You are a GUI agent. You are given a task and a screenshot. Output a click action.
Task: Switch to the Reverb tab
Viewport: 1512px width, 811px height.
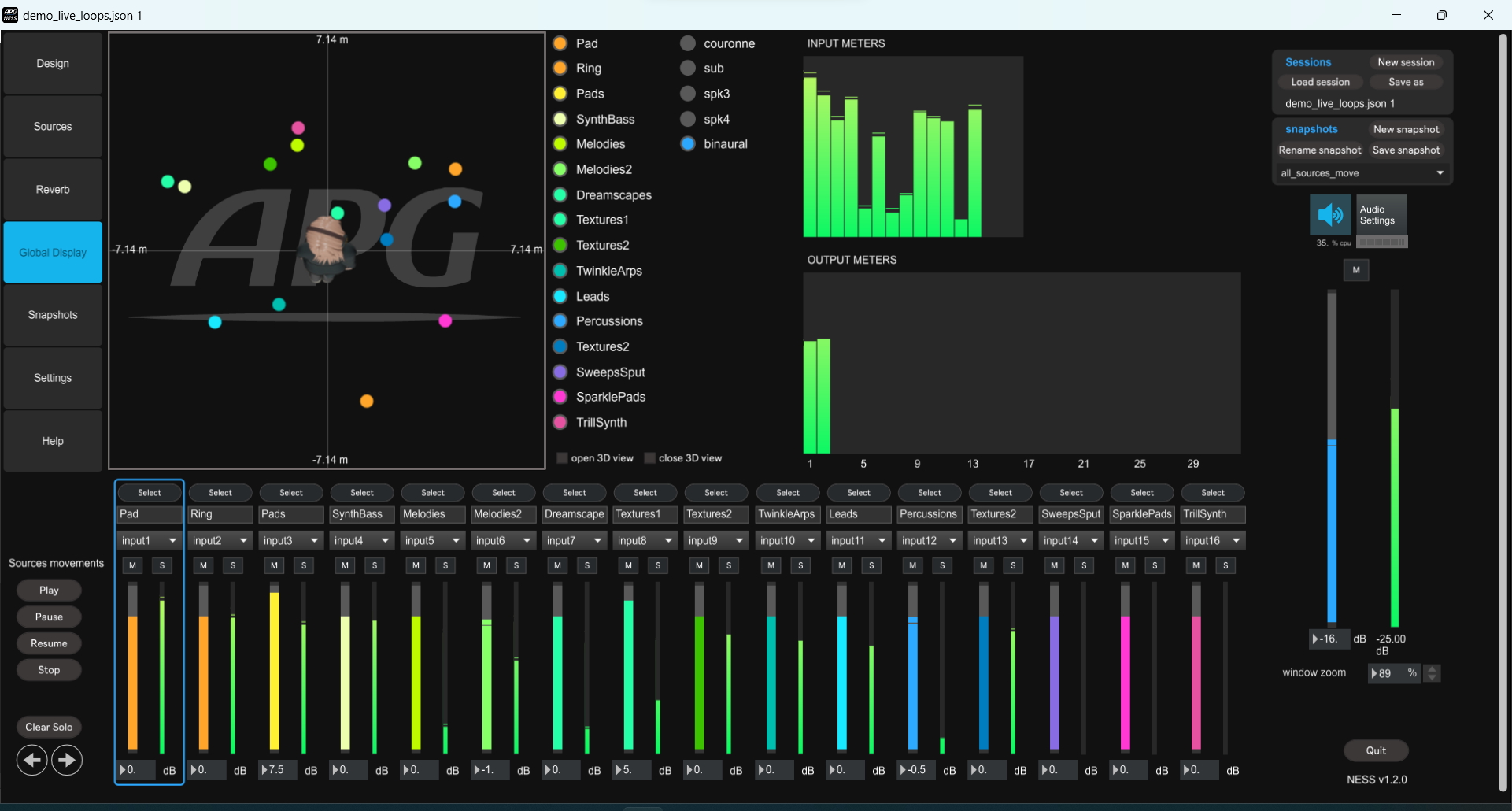(x=53, y=190)
